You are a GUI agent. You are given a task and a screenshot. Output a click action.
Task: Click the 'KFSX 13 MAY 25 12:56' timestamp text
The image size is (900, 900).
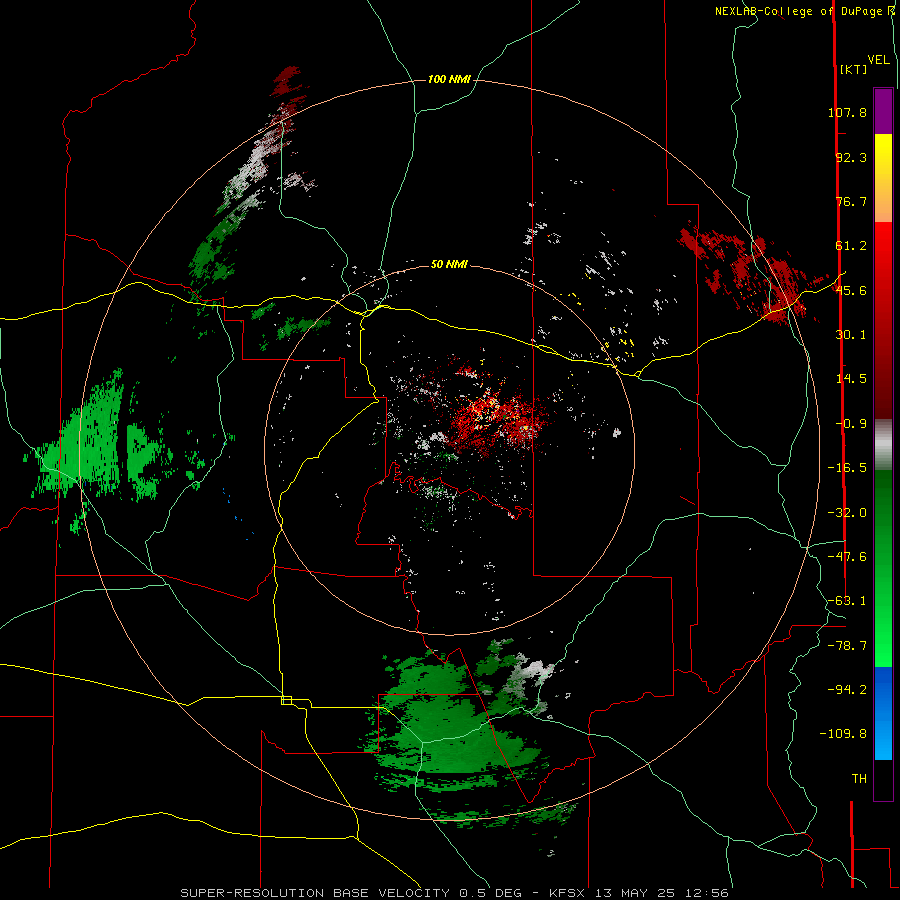click(x=639, y=893)
